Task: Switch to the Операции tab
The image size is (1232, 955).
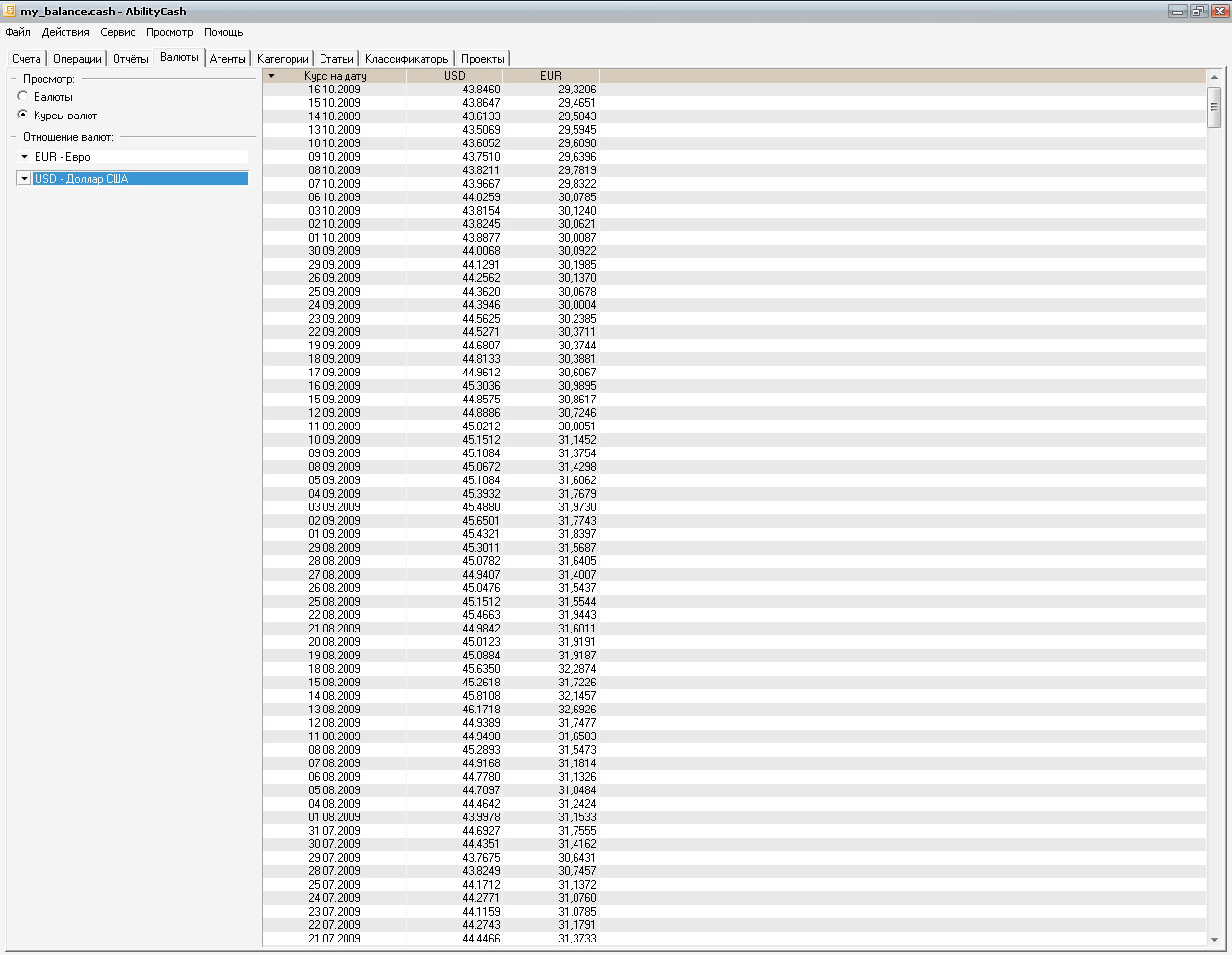Action: point(77,59)
